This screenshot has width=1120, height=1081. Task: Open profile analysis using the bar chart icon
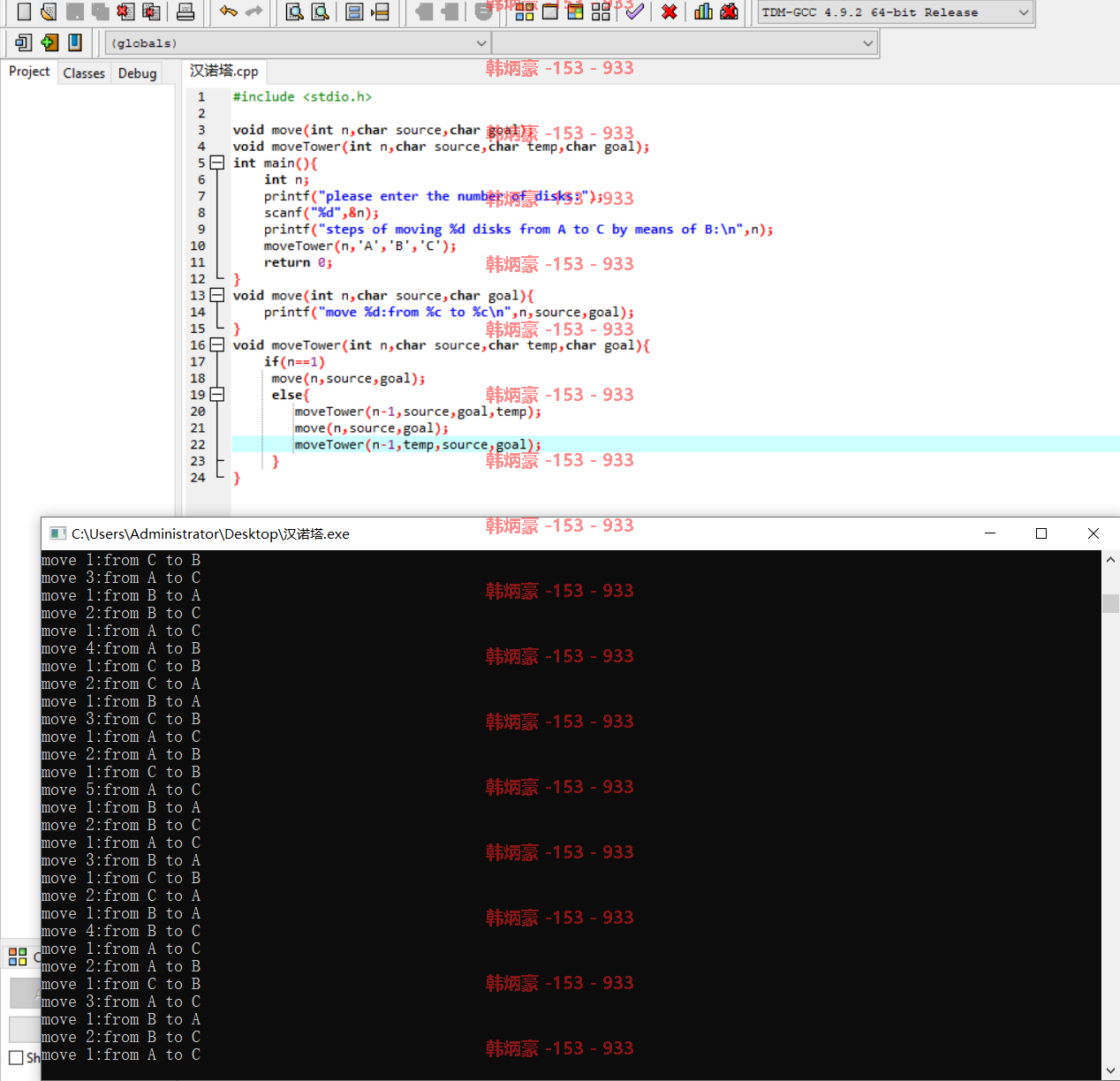coord(703,11)
